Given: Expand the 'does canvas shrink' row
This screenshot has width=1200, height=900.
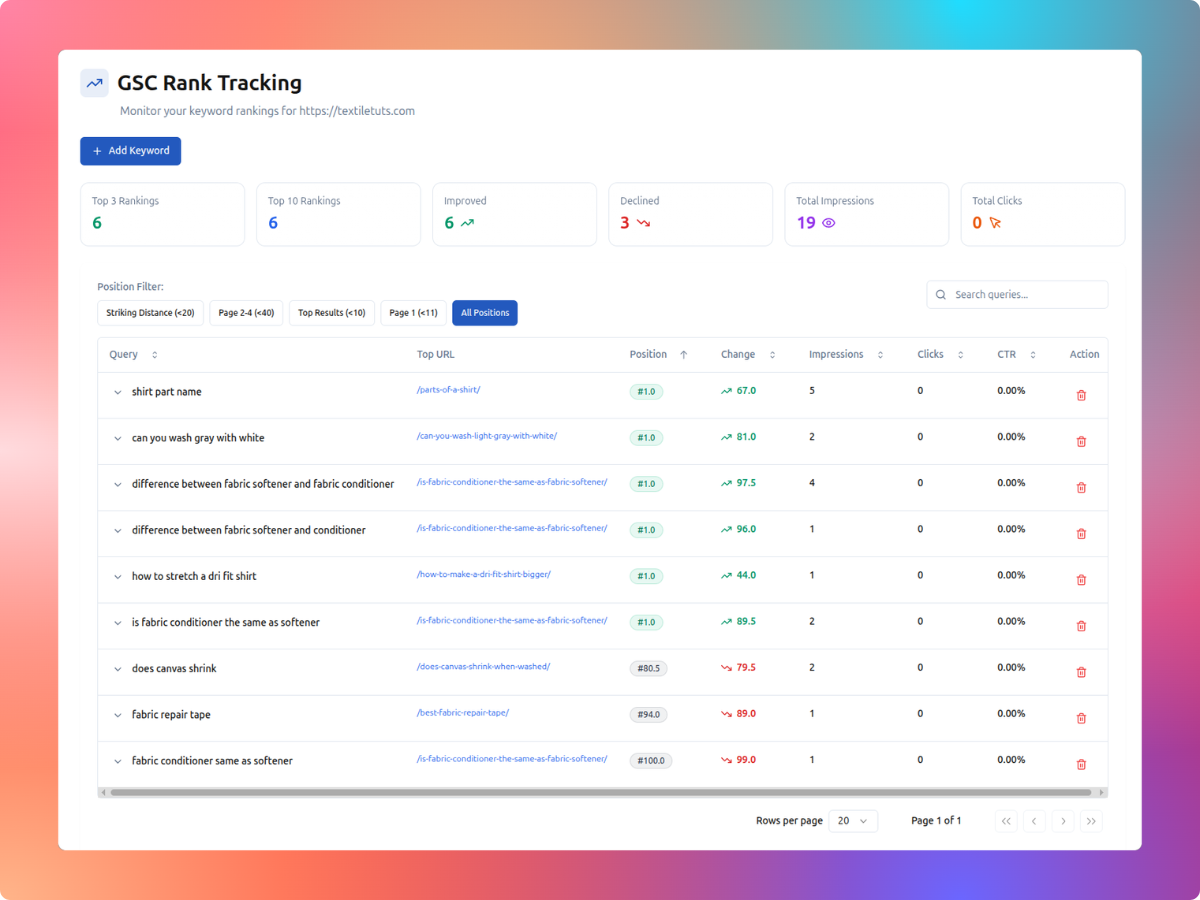Looking at the screenshot, I should click(117, 669).
